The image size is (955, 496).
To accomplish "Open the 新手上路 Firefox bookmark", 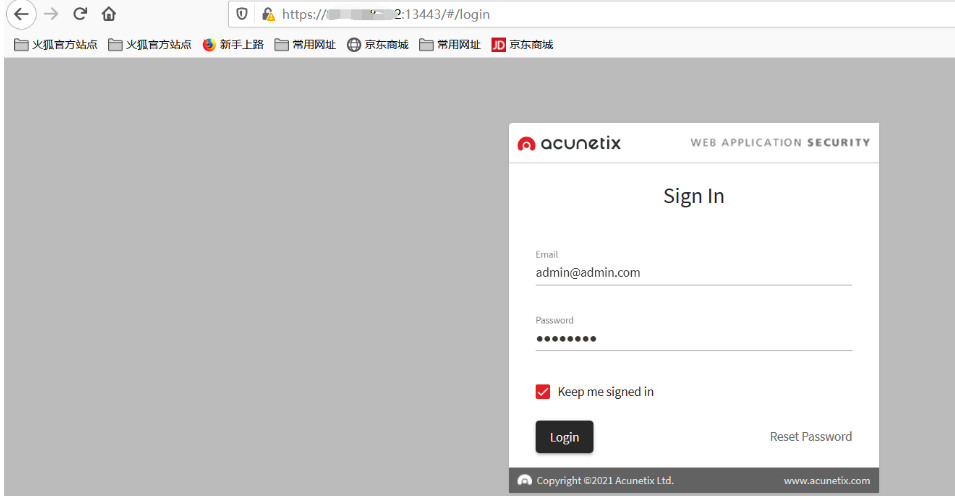I will (233, 44).
